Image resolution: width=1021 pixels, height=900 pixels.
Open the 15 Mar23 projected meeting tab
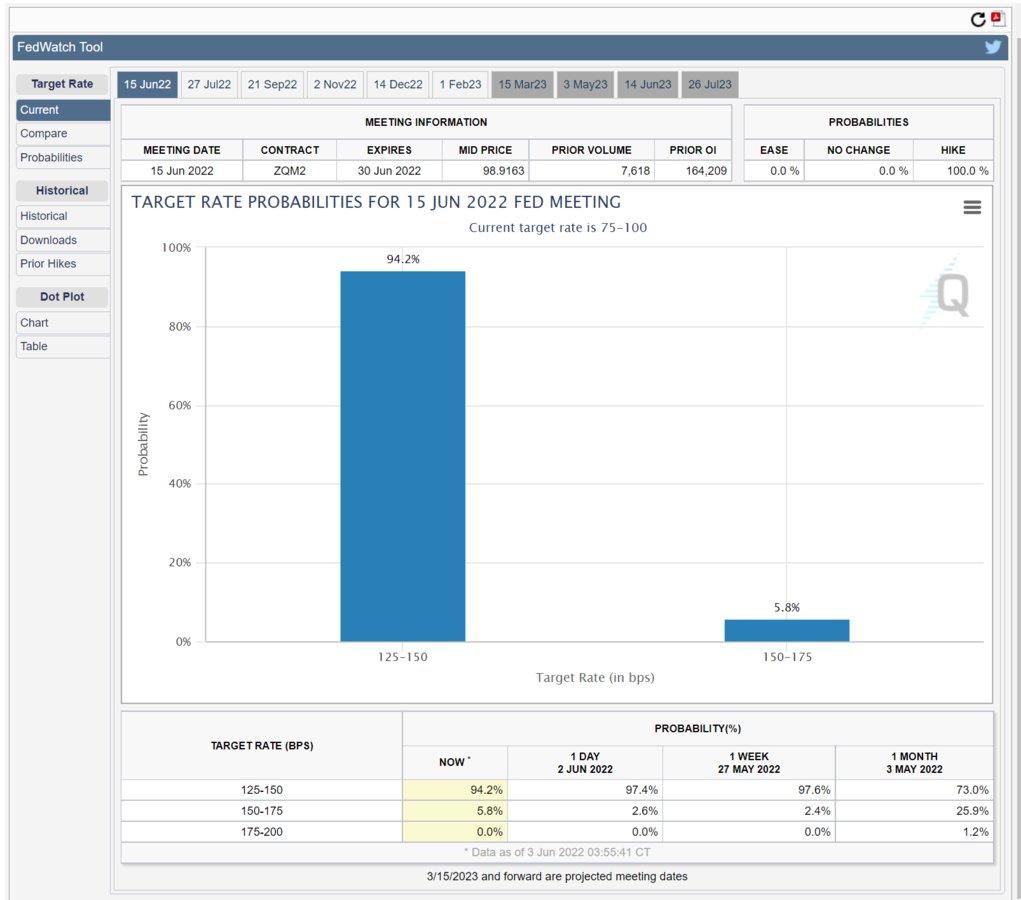click(522, 84)
